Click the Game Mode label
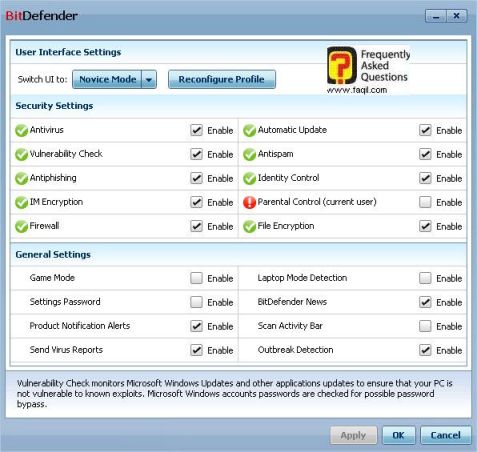The height and width of the screenshot is (452, 477). [52, 278]
